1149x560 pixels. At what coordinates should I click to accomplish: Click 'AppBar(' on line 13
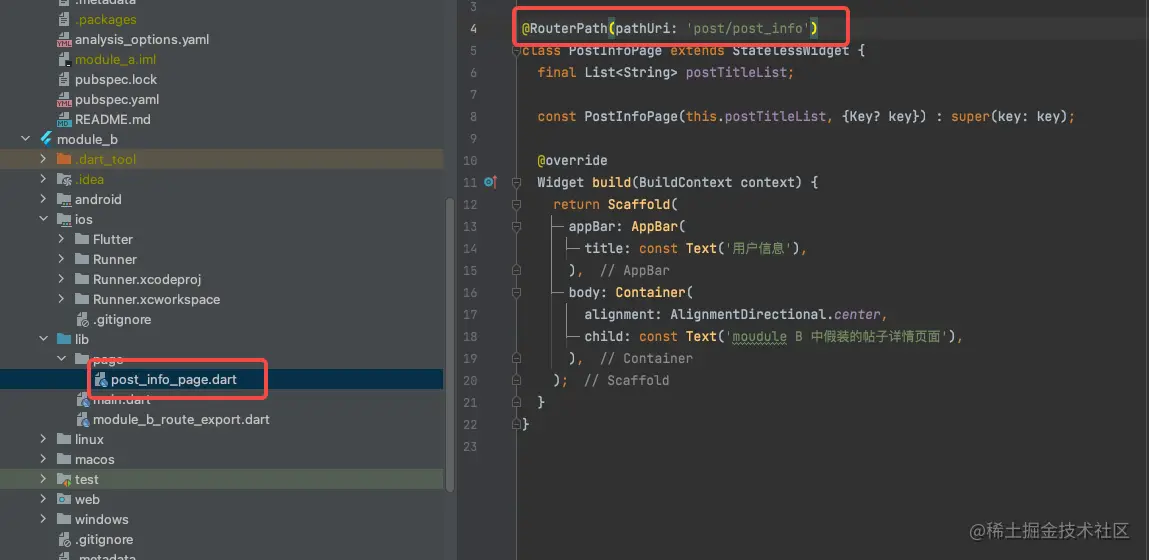(x=658, y=226)
